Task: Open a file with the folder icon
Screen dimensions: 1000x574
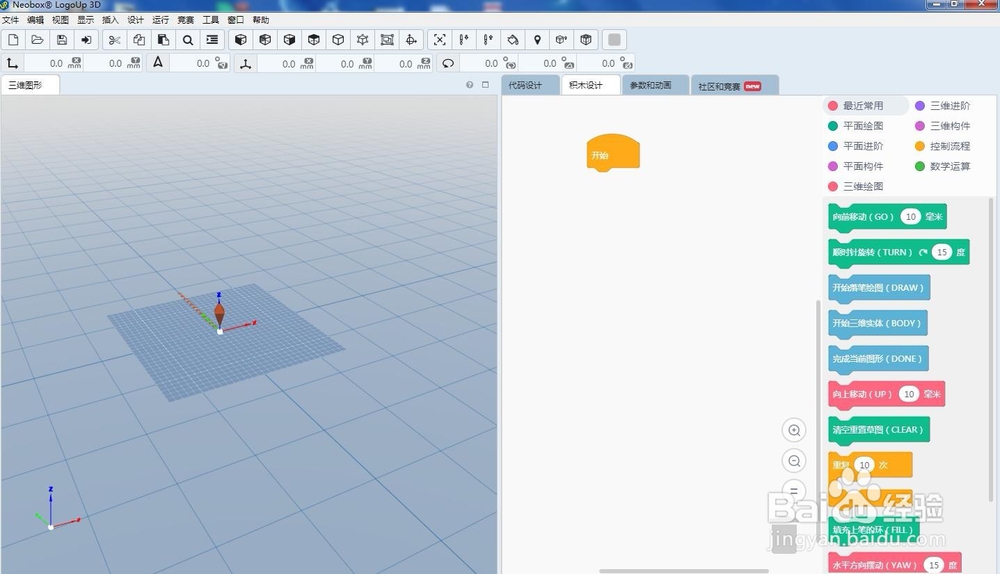Action: click(38, 40)
